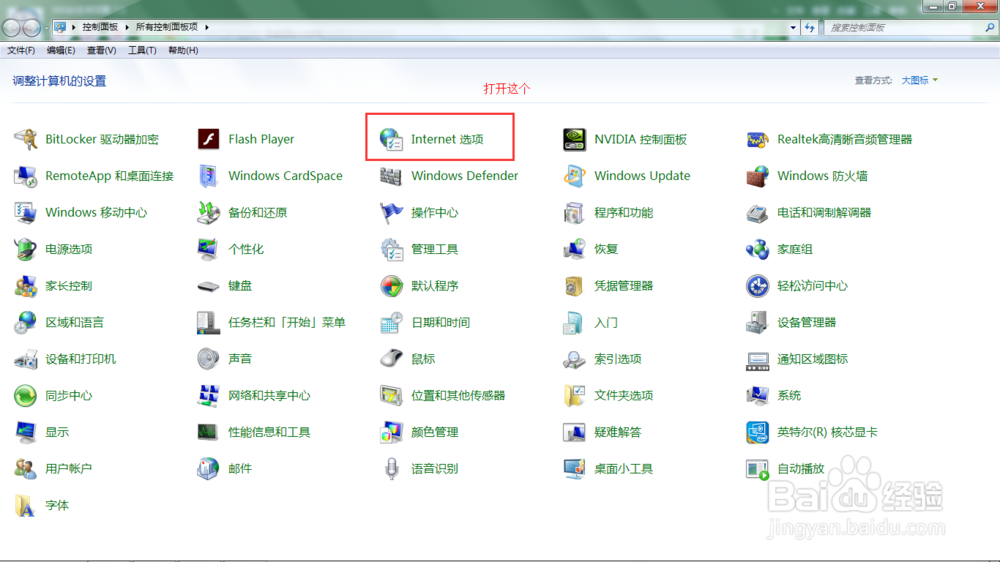Screen dimensions: 1000x562
Task: Open the 文件(F) menu
Action: [x=21, y=50]
